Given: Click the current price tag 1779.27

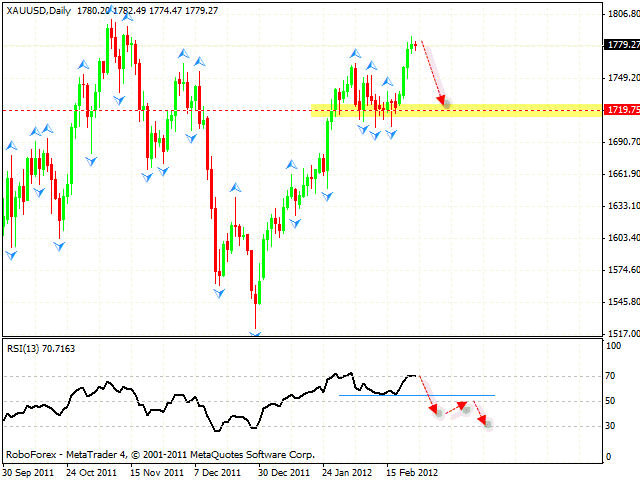Looking at the screenshot, I should [622, 45].
